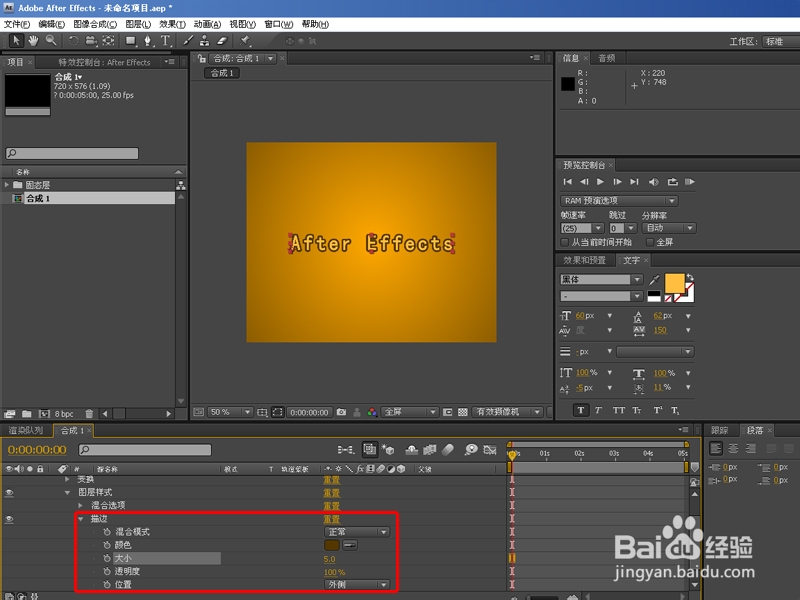Select the Rectangle mask tool
Screen dimensions: 800x600
[131, 41]
